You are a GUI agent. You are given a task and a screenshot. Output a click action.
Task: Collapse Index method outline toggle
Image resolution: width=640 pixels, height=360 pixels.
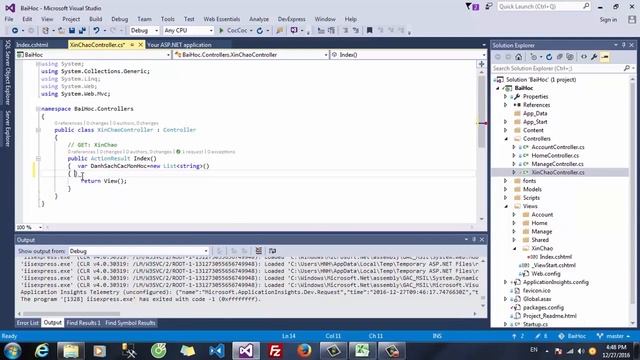(38, 158)
